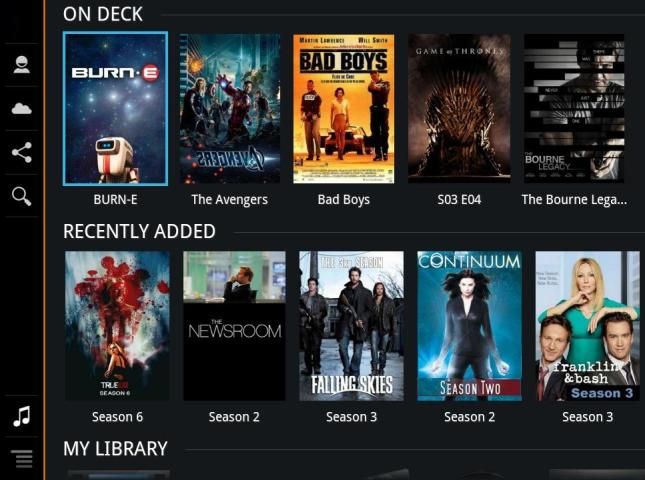Screen dimensions: 645x480
Task: Open The Avengers poster
Action: pyautogui.click(x=230, y=109)
